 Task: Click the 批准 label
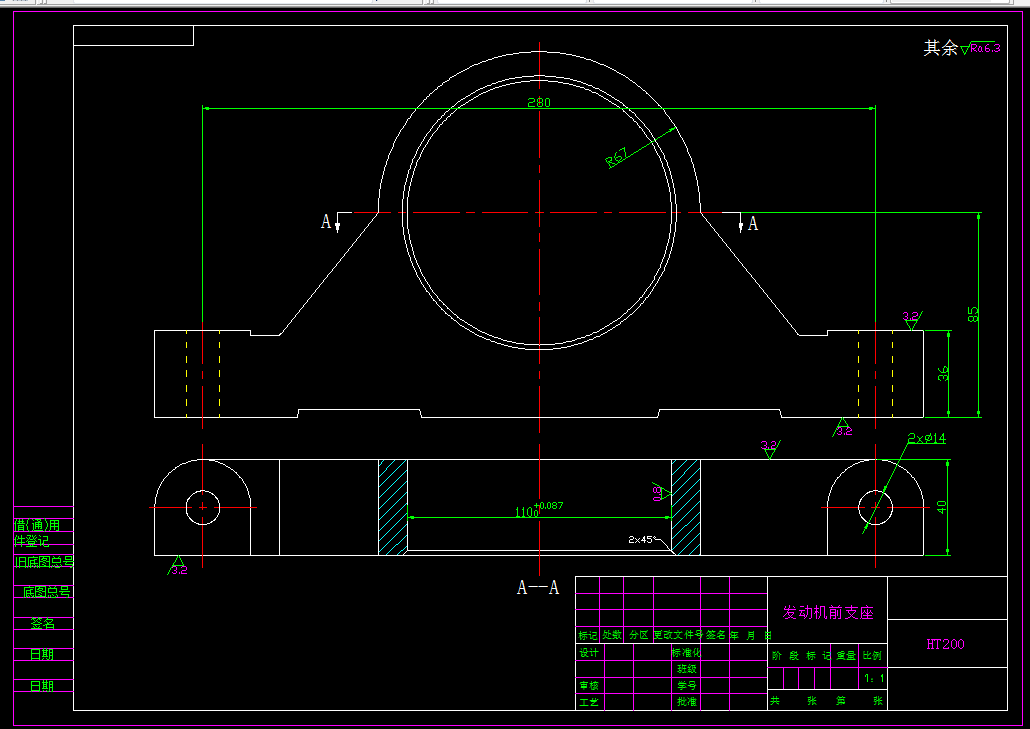[x=687, y=701]
